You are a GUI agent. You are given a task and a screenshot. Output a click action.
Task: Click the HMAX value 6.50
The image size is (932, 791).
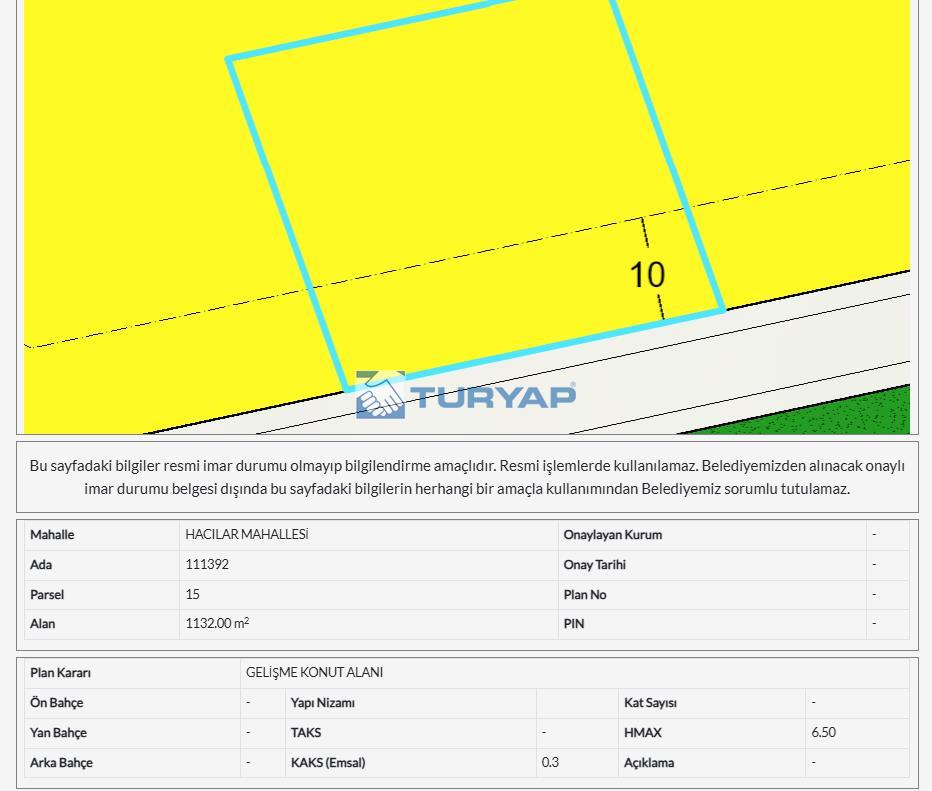click(x=823, y=733)
